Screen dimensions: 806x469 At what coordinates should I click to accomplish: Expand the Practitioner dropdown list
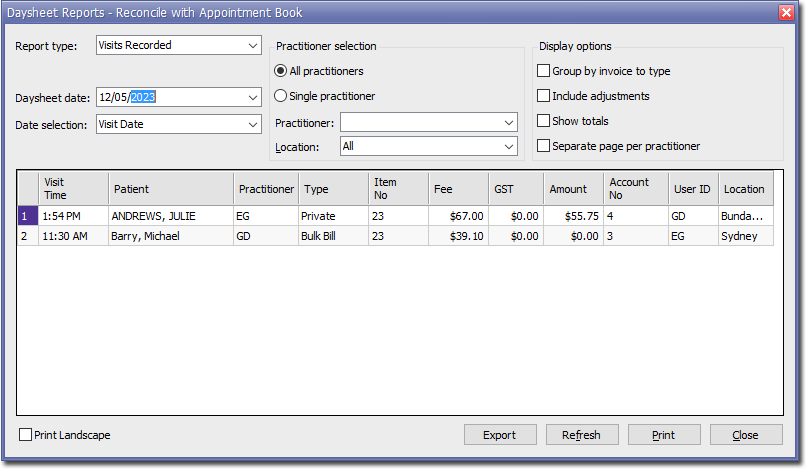[x=508, y=122]
